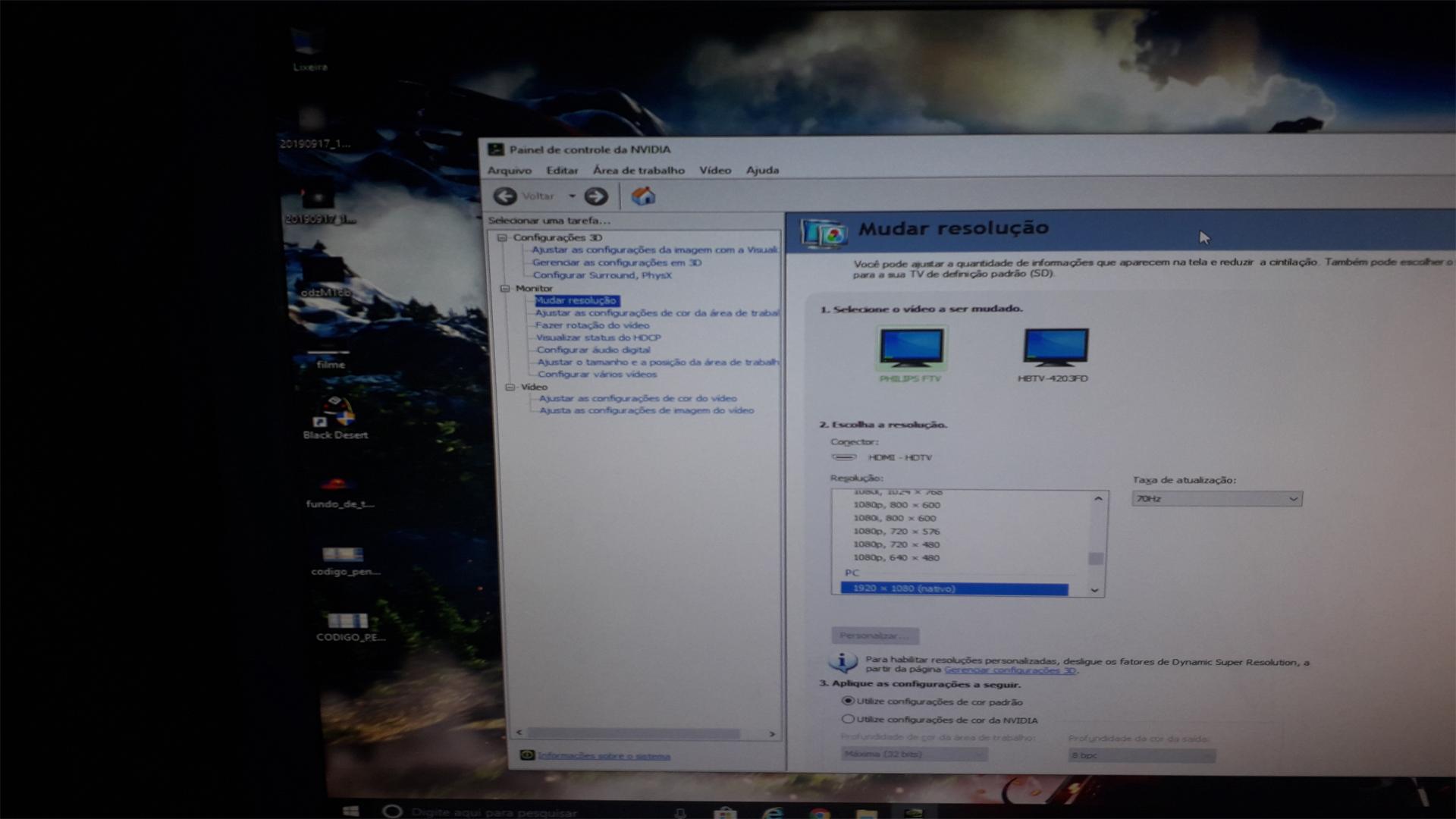Open Gerenciar as configurações em 3D
The width and height of the screenshot is (1456, 819).
click(617, 262)
